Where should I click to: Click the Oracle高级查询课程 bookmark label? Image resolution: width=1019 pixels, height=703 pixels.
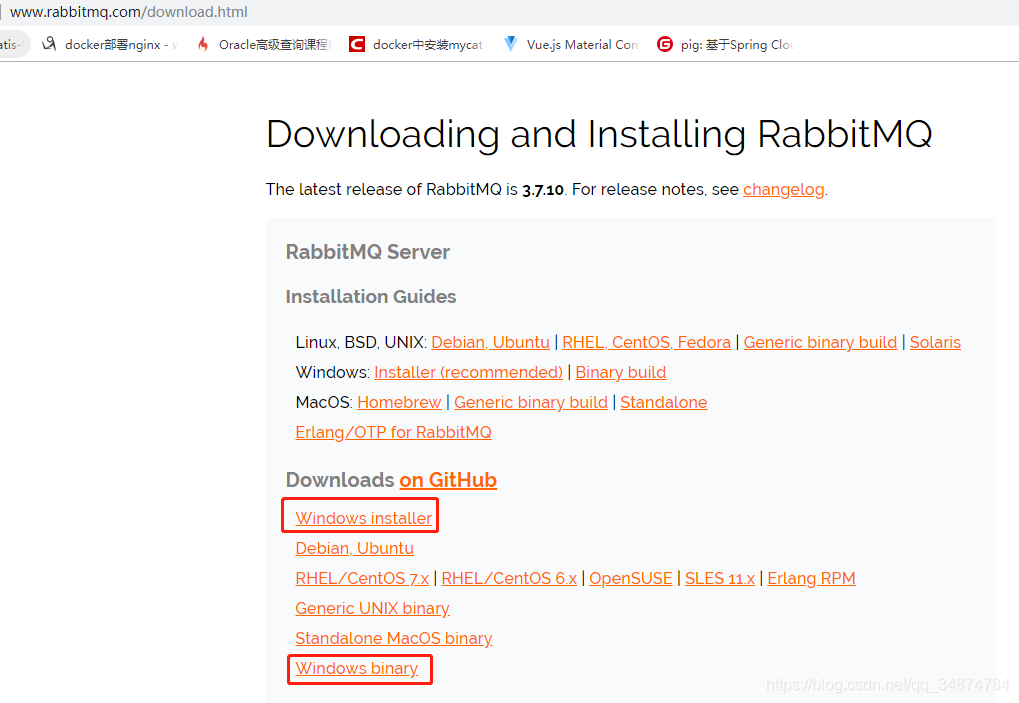click(x=275, y=45)
